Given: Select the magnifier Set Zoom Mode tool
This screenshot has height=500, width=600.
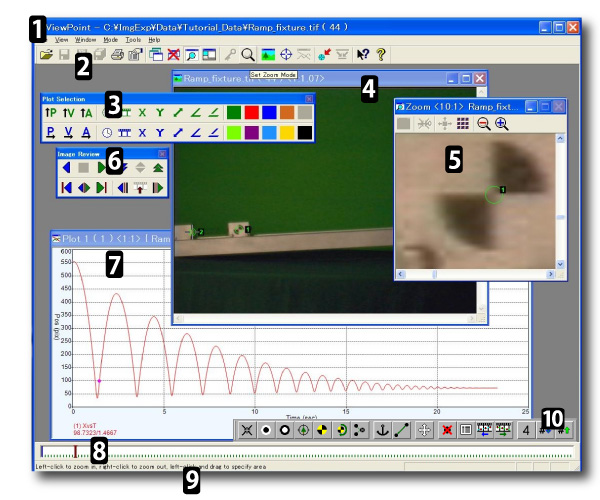Looking at the screenshot, I should (248, 55).
